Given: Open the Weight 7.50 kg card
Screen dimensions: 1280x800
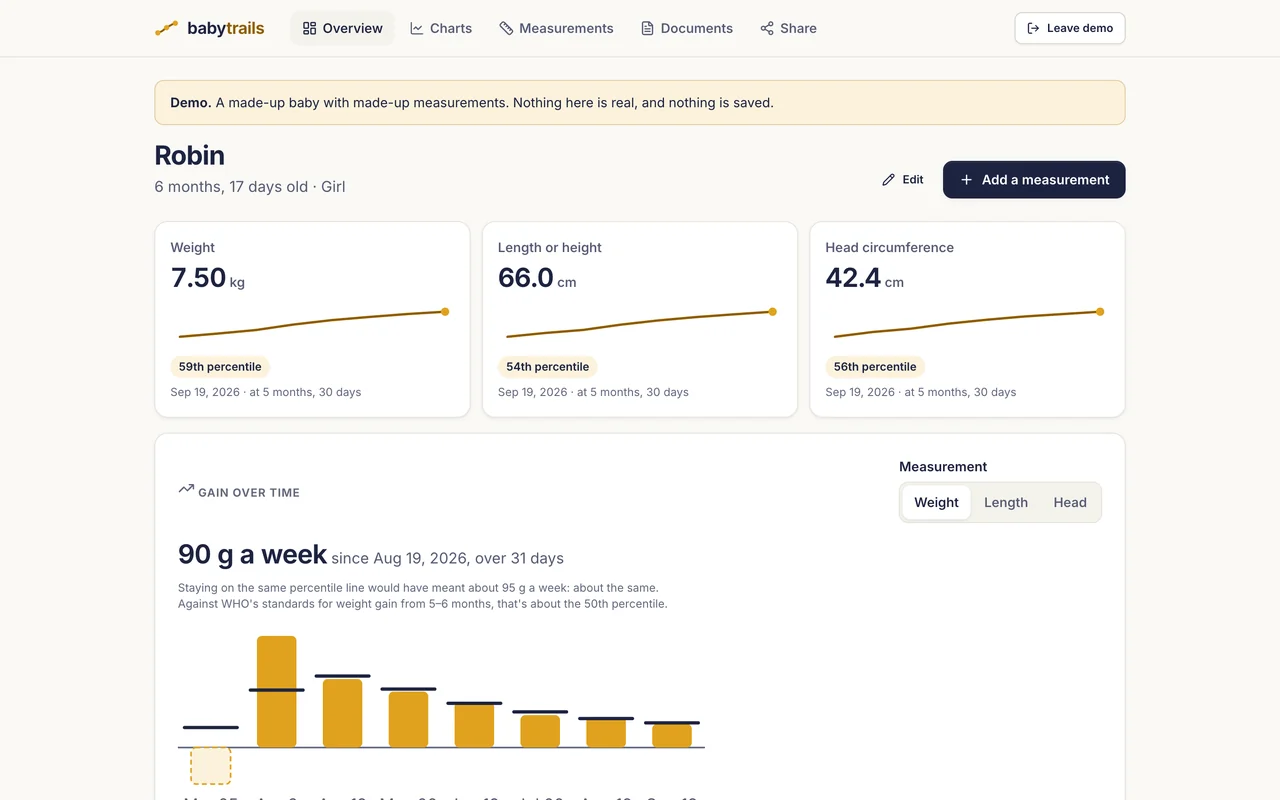Looking at the screenshot, I should [x=312, y=319].
